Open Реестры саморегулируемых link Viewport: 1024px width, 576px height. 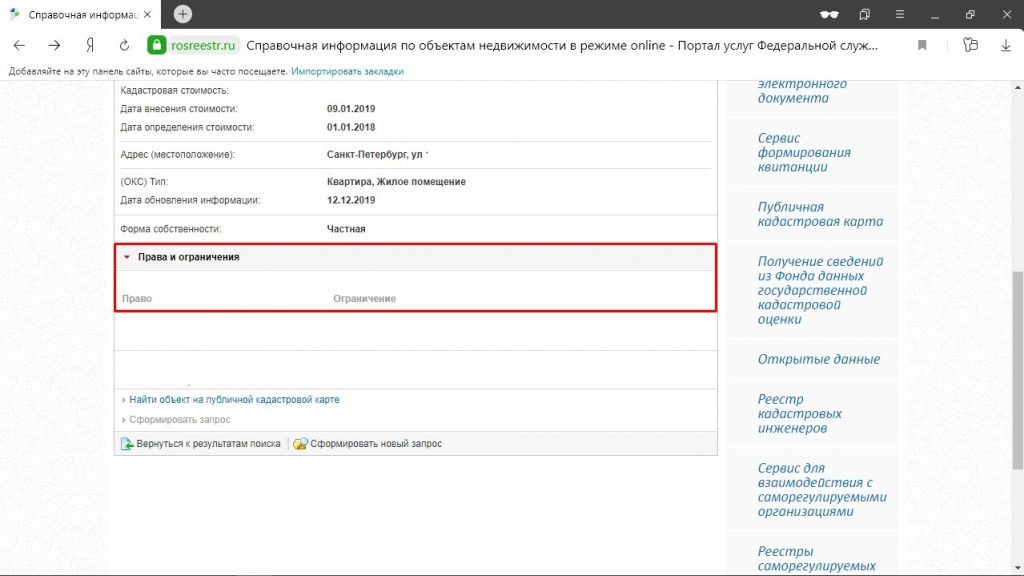point(816,559)
